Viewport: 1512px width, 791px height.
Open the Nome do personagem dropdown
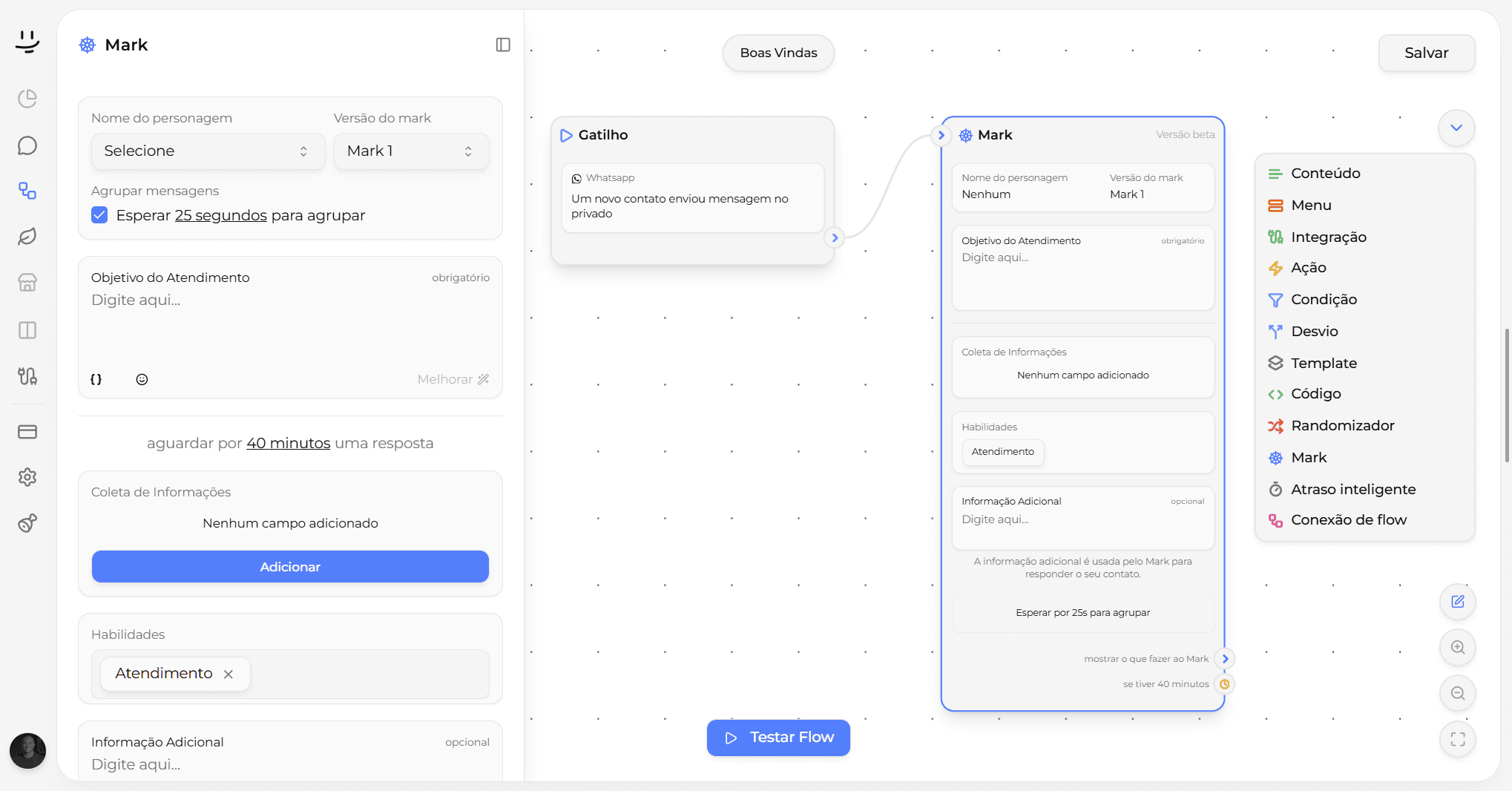point(208,151)
